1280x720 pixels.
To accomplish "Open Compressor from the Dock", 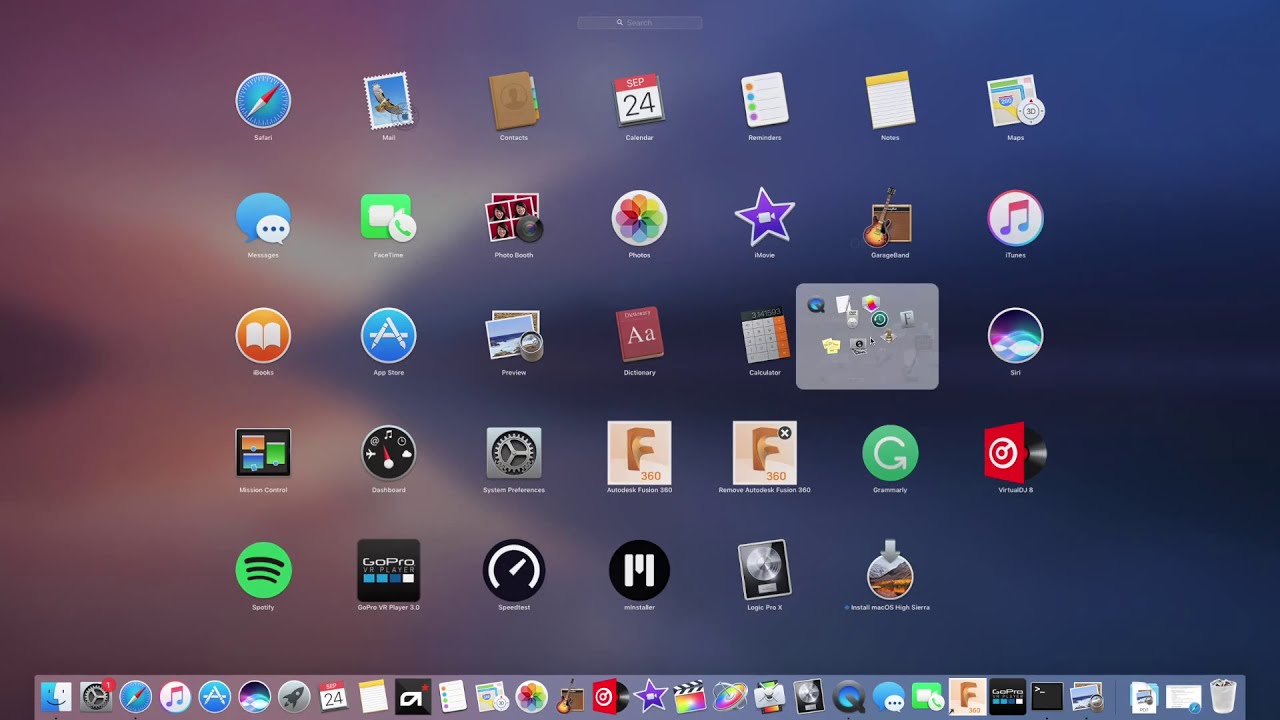I will pyautogui.click(x=769, y=696).
